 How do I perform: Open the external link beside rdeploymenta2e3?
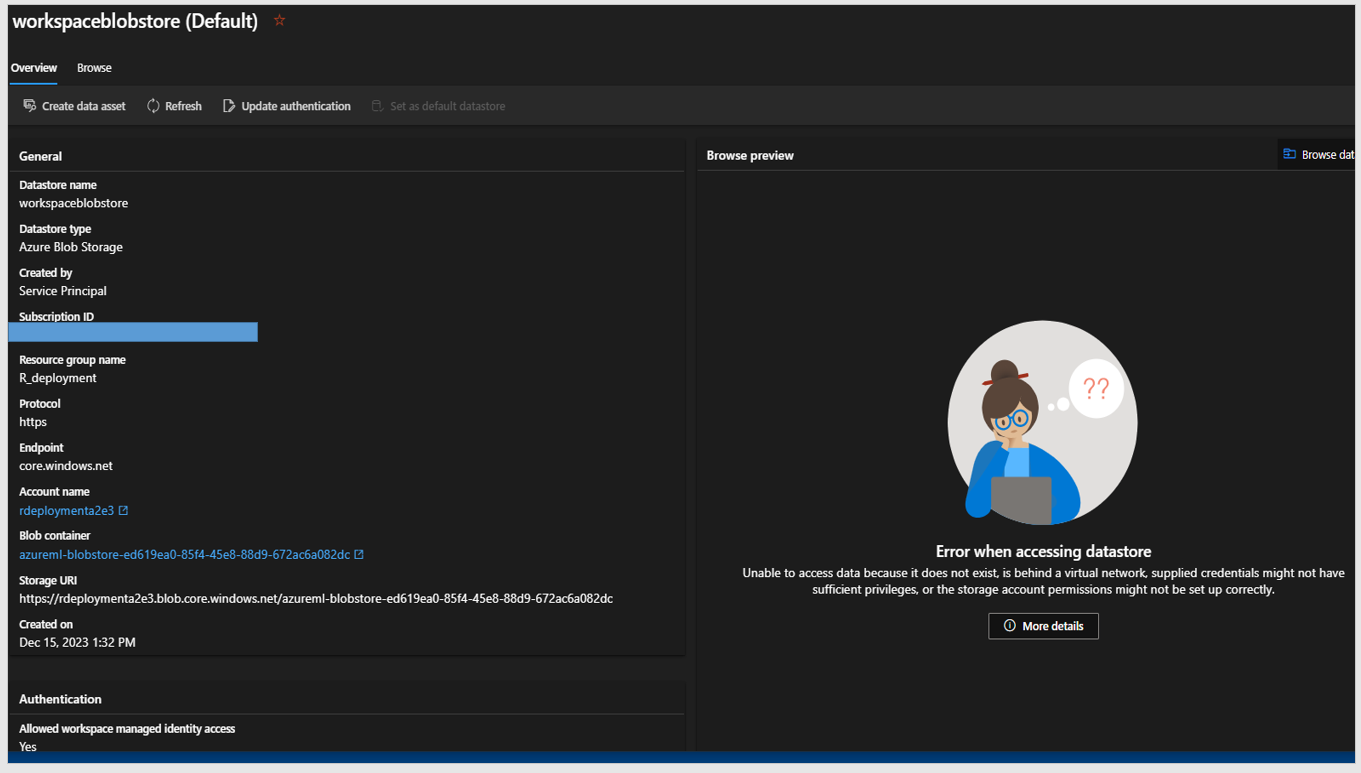[124, 510]
